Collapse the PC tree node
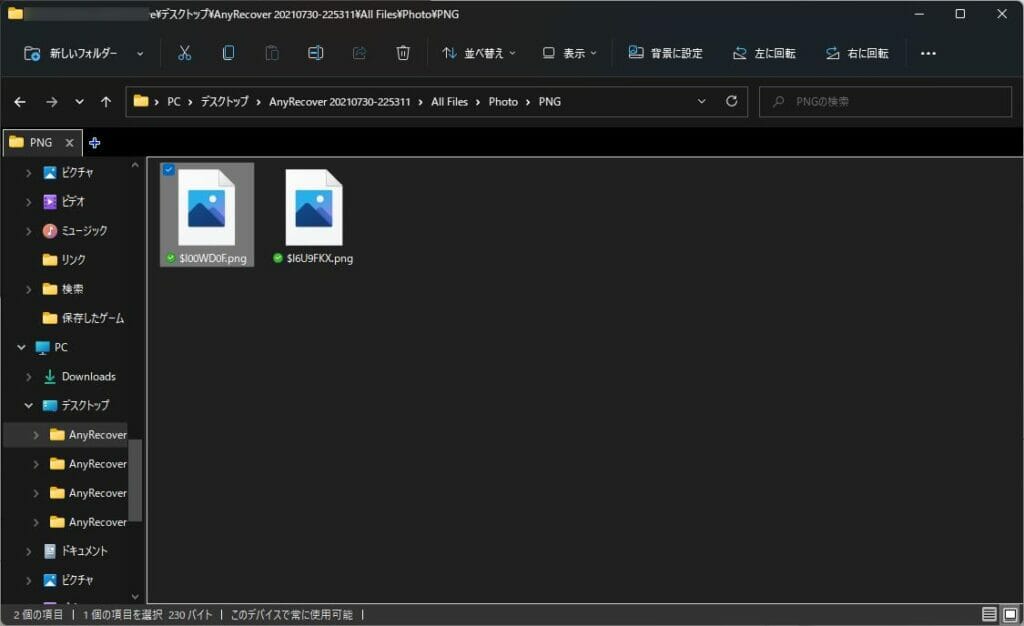The height and width of the screenshot is (626, 1024). (22, 347)
